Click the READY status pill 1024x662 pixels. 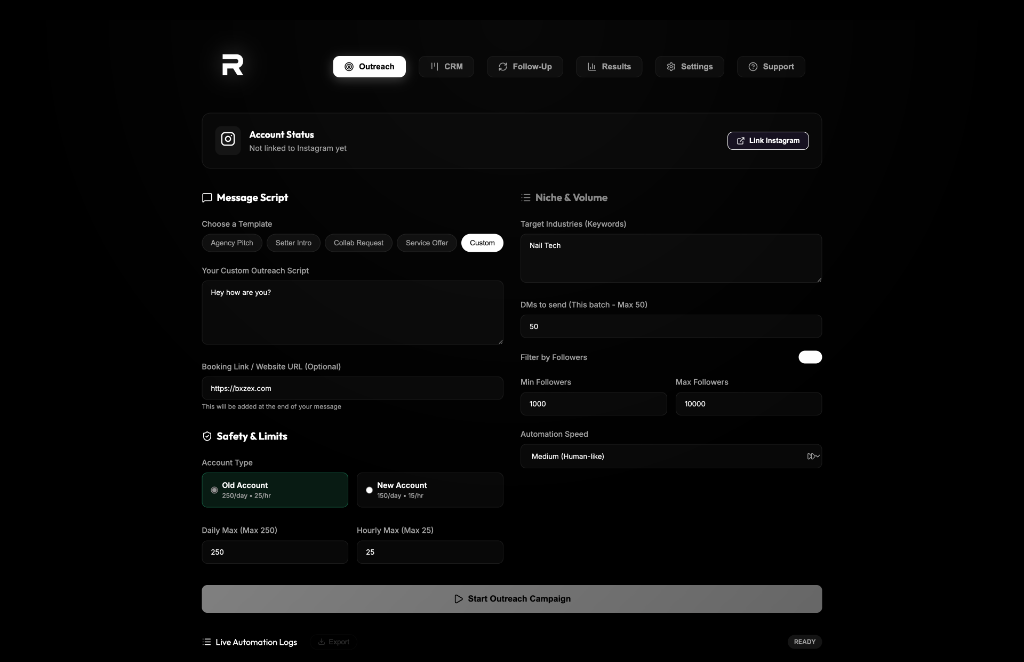tap(804, 642)
